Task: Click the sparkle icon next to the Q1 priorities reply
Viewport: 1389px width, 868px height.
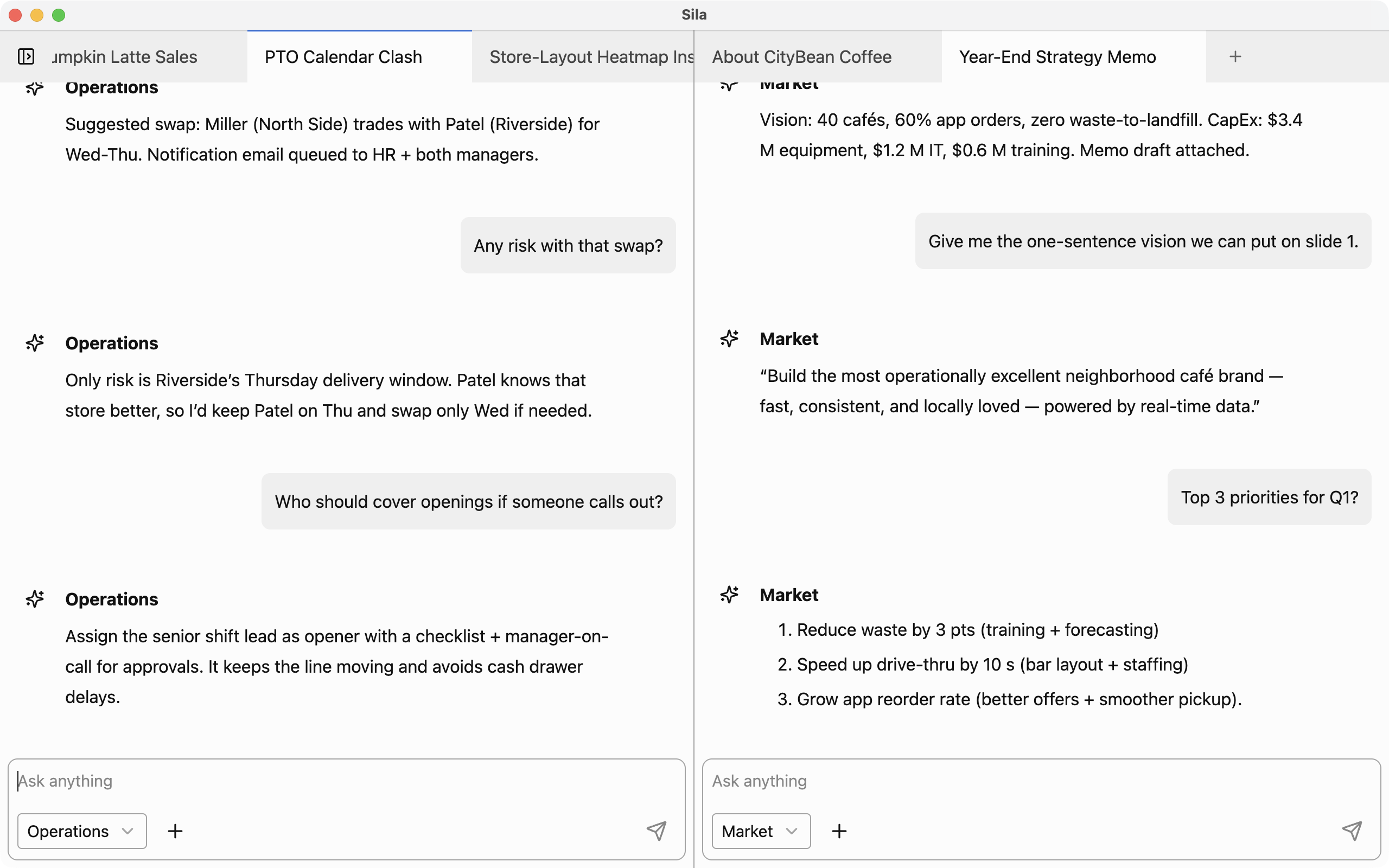Action: [729, 594]
